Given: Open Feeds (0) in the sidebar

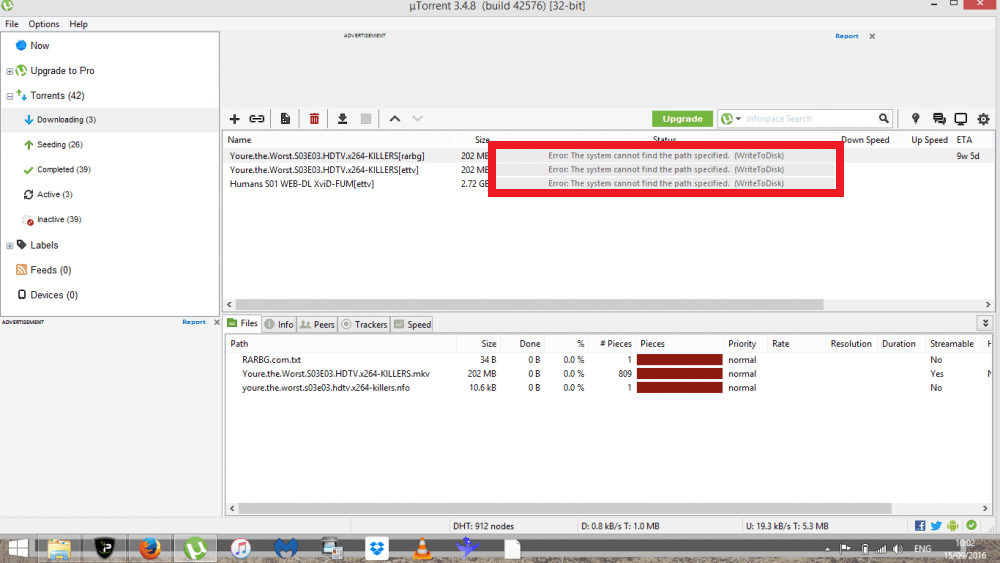Looking at the screenshot, I should tap(50, 270).
